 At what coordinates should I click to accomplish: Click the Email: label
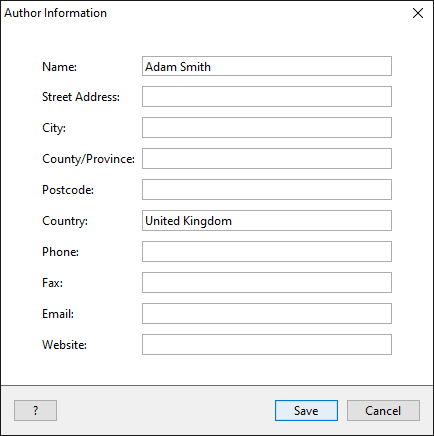(x=58, y=314)
